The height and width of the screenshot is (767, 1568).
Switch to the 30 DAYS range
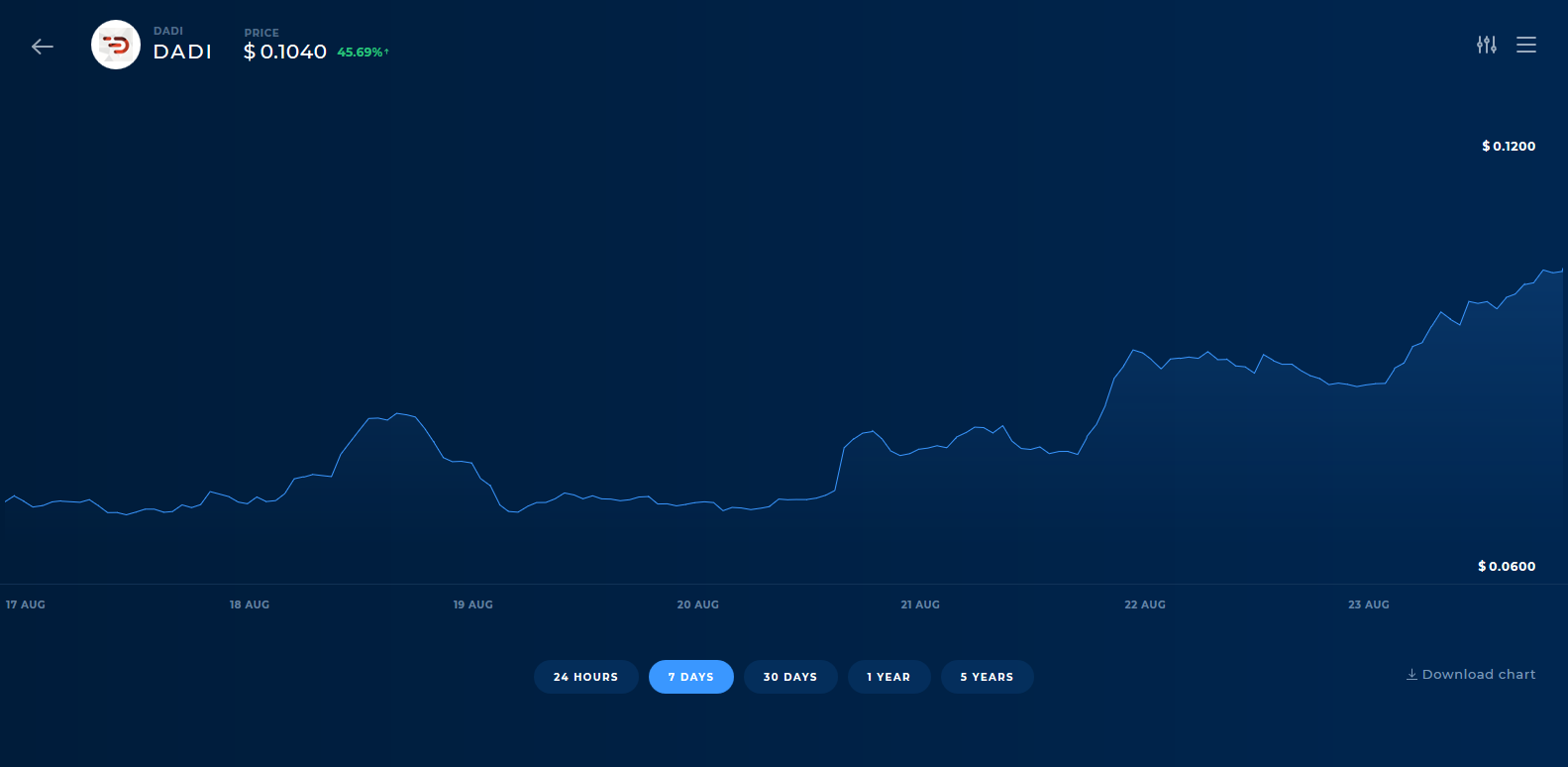click(x=790, y=677)
